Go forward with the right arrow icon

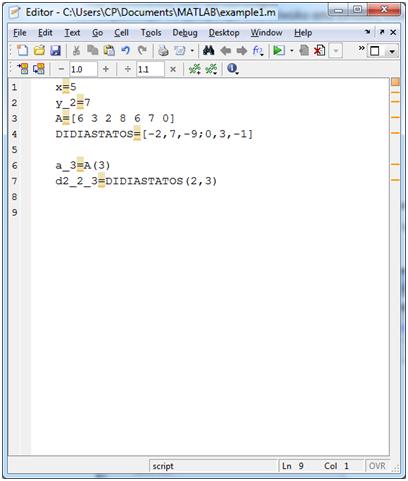242,51
